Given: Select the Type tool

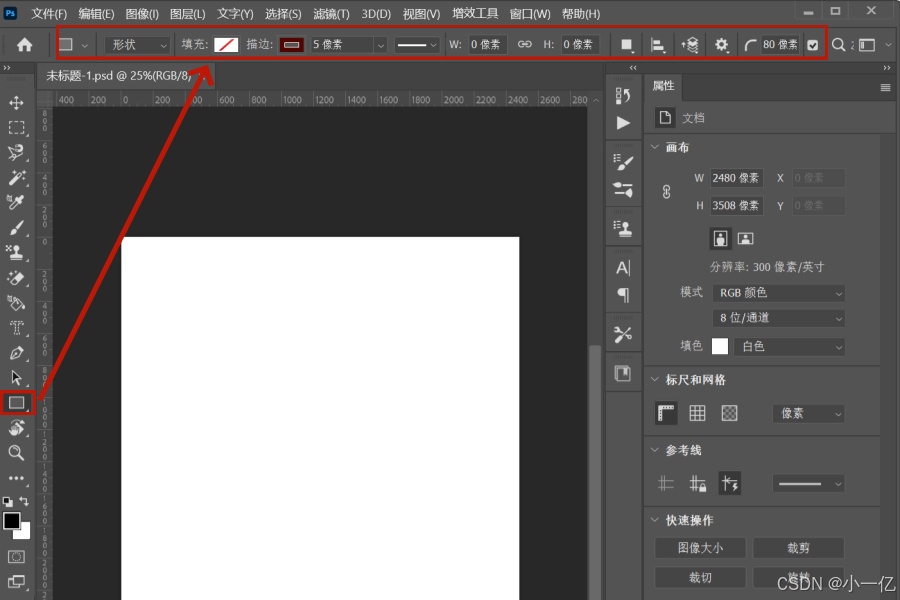Looking at the screenshot, I should coord(16,328).
